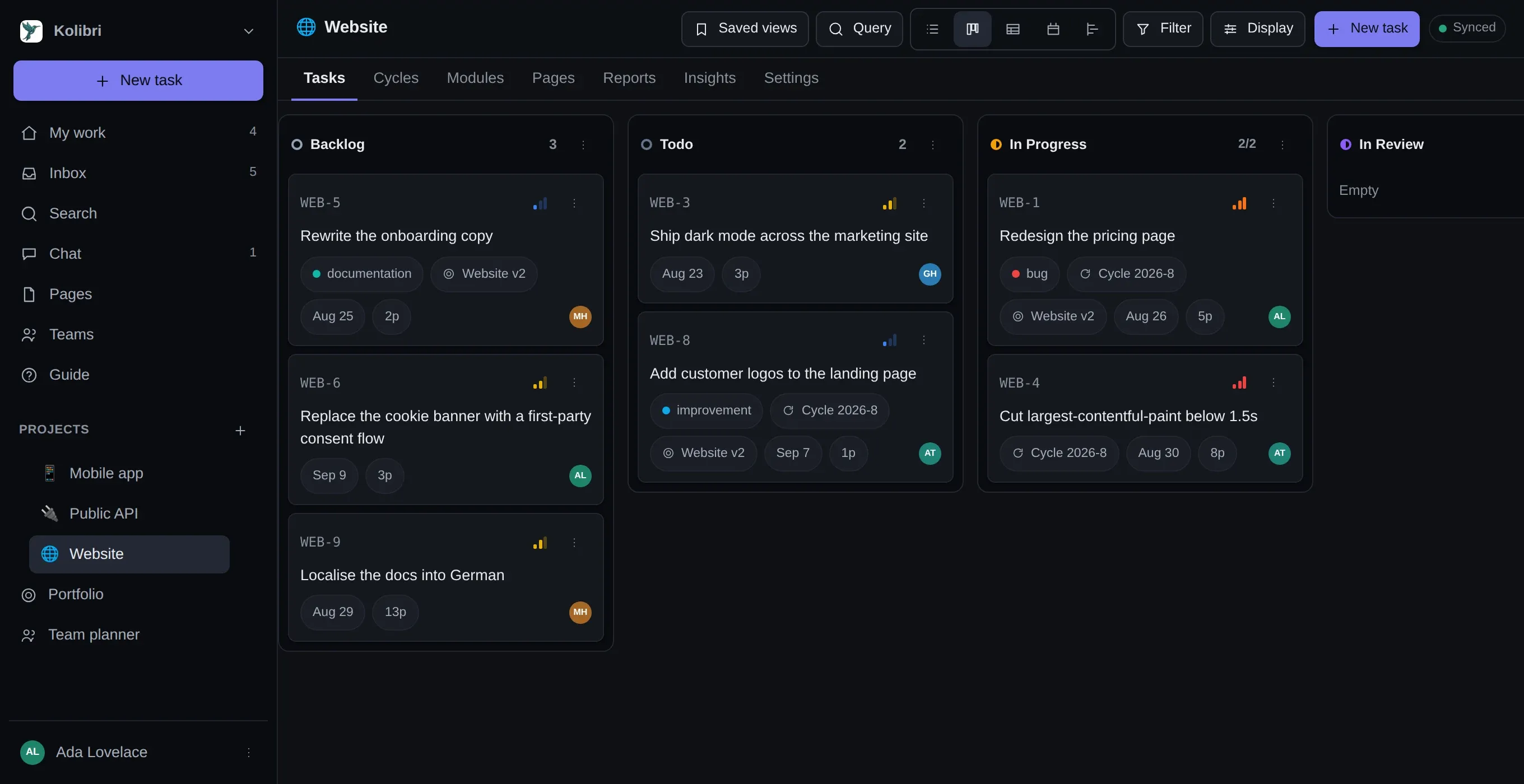
Task: Open WEB-5 card options menu
Action: [x=574, y=203]
